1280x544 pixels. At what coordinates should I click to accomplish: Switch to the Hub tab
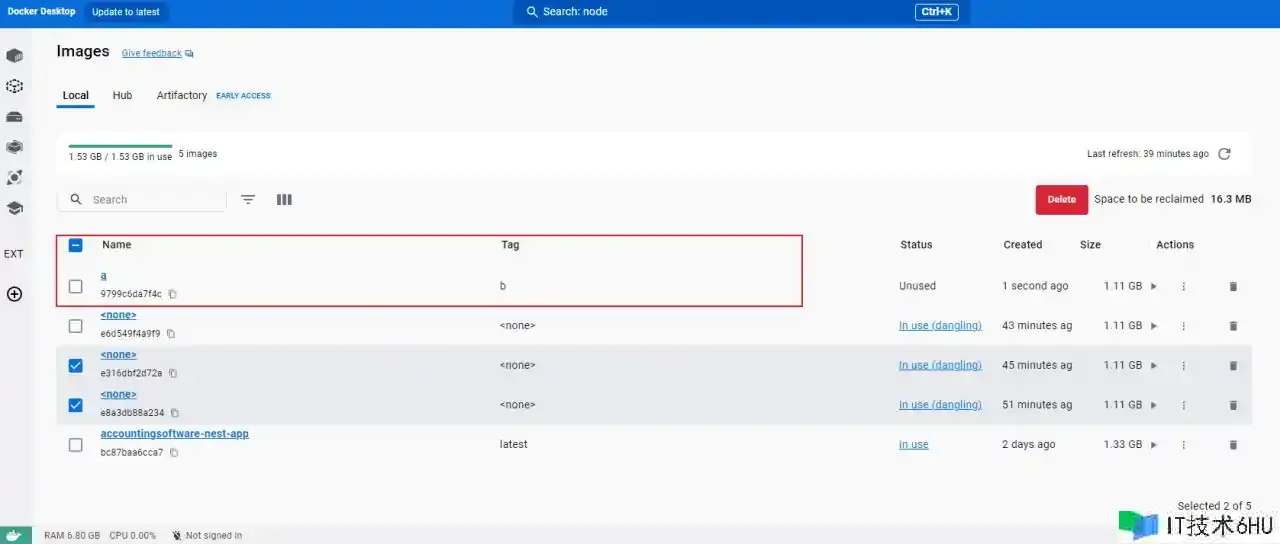pyautogui.click(x=122, y=95)
